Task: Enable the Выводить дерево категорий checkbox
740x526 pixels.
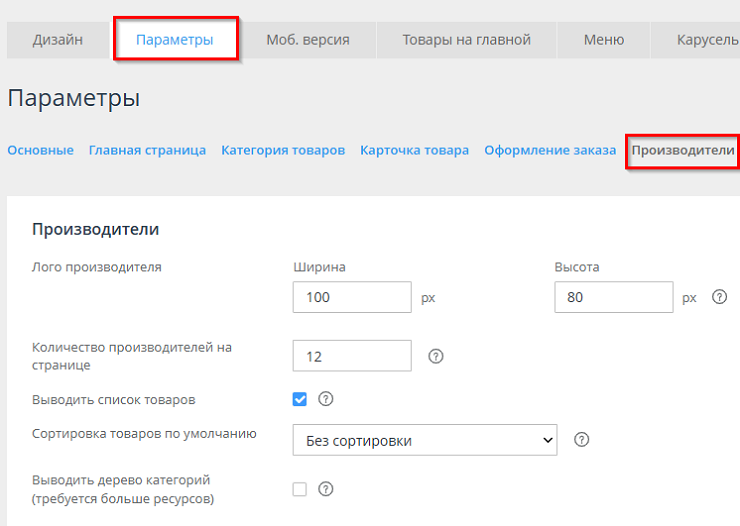Action: click(300, 489)
